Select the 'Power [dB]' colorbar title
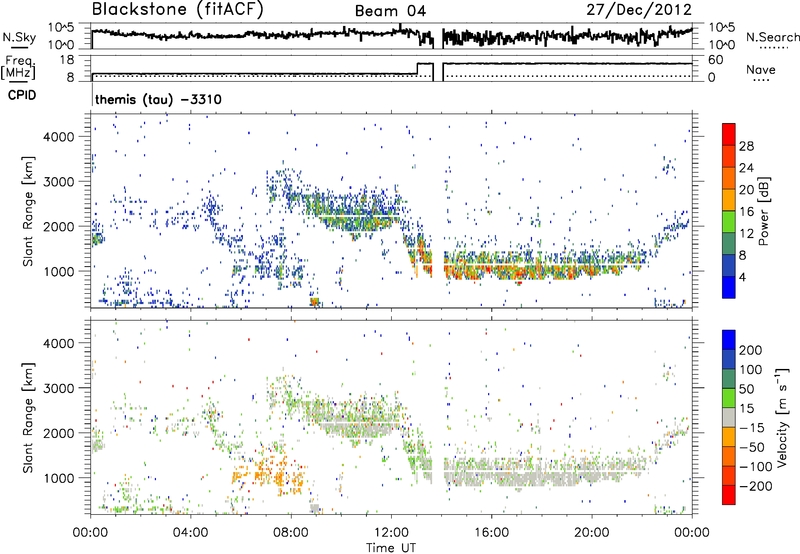This screenshot has height=554, width=800. coord(763,211)
